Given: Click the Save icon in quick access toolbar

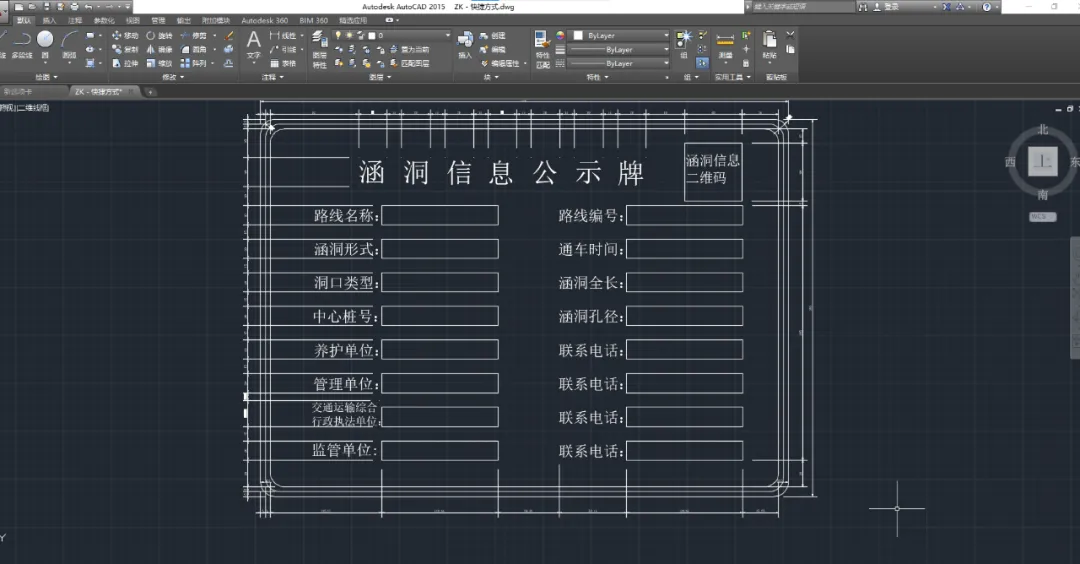Looking at the screenshot, I should [46, 6].
